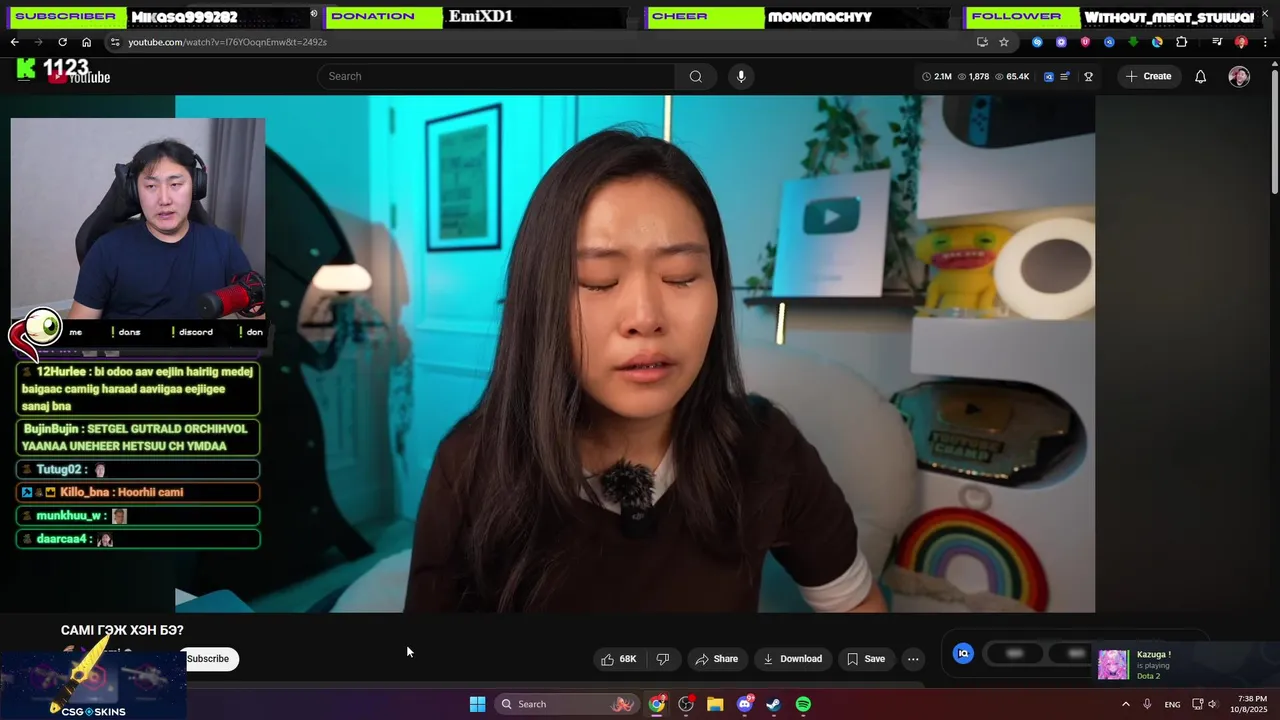Screen dimensions: 1280x720
Task: Open the pink shield extension icon
Action: click(x=1085, y=42)
